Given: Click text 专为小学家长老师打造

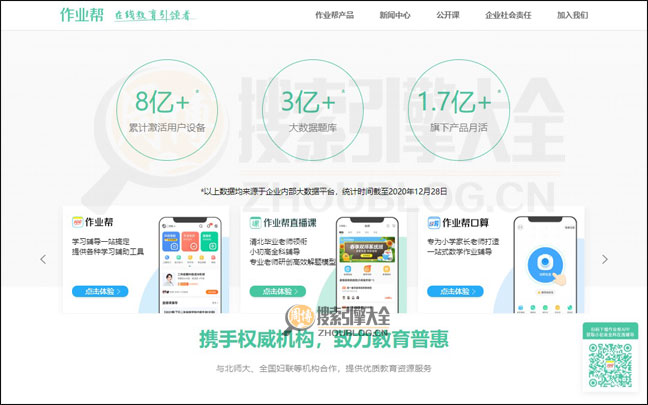Looking at the screenshot, I should pyautogui.click(x=463, y=241).
